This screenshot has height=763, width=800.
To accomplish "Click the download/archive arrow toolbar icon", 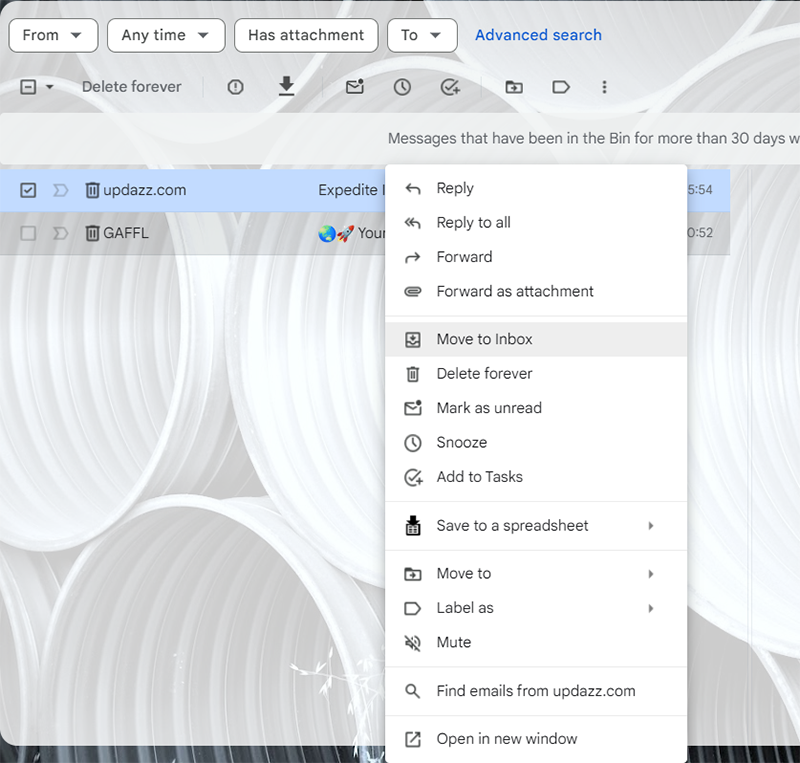I will pos(287,86).
